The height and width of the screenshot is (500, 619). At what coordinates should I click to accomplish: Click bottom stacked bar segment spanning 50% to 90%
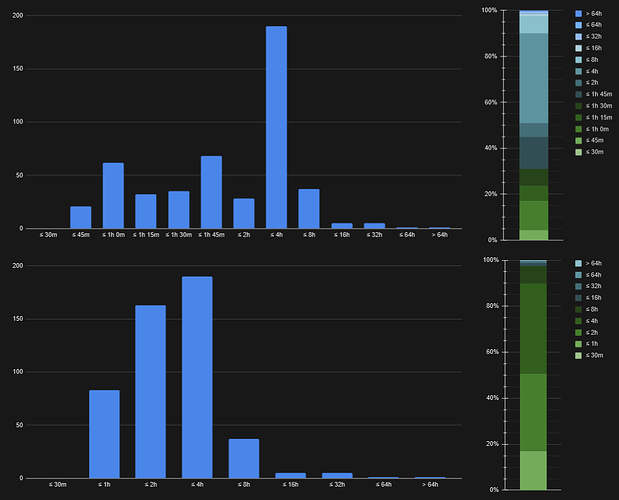click(533, 329)
